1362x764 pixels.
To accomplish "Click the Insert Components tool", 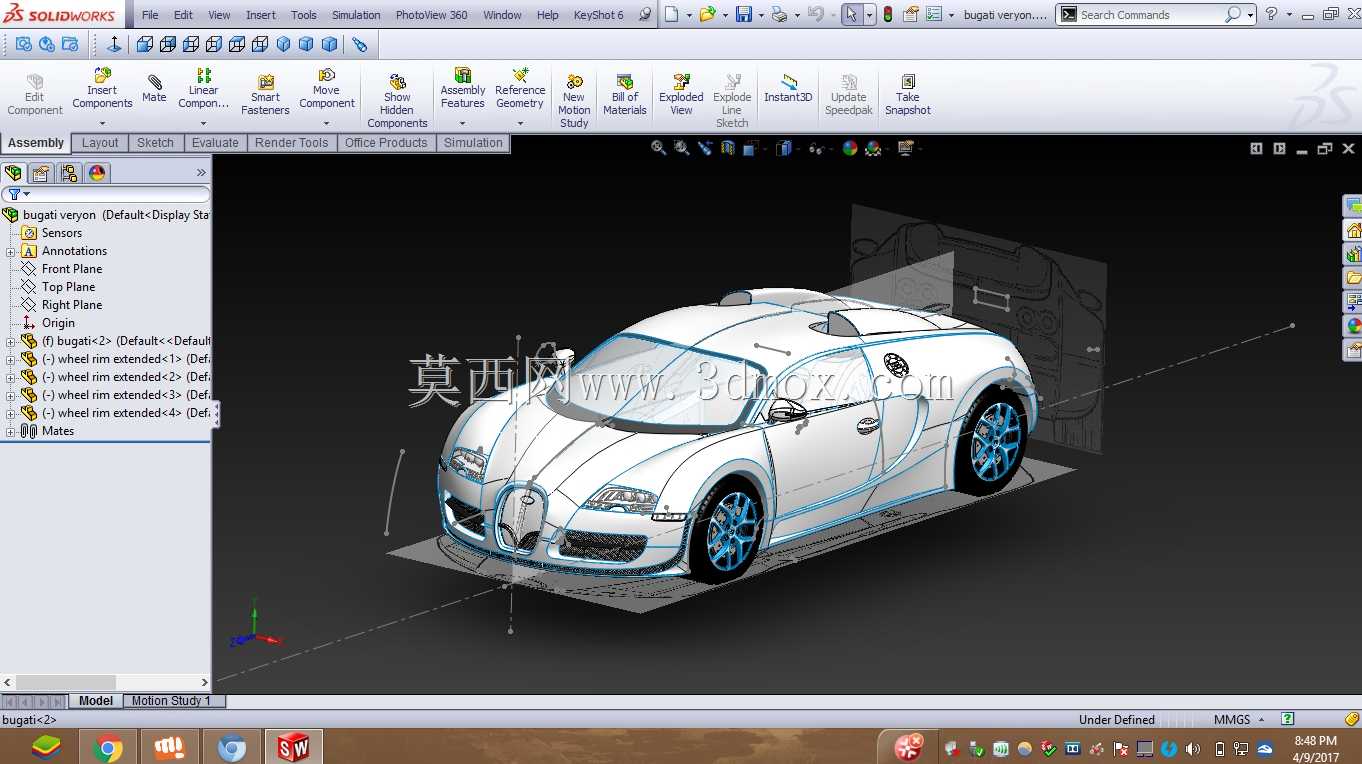I will click(102, 89).
